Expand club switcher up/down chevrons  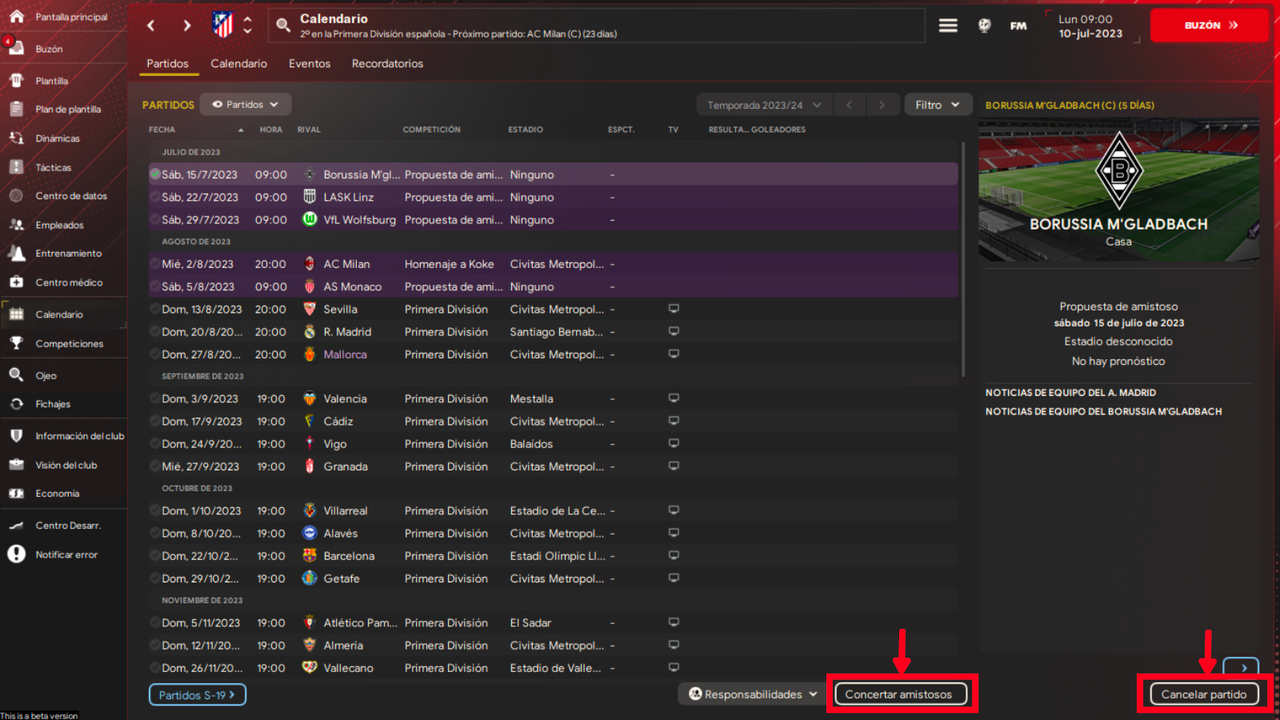248,26
